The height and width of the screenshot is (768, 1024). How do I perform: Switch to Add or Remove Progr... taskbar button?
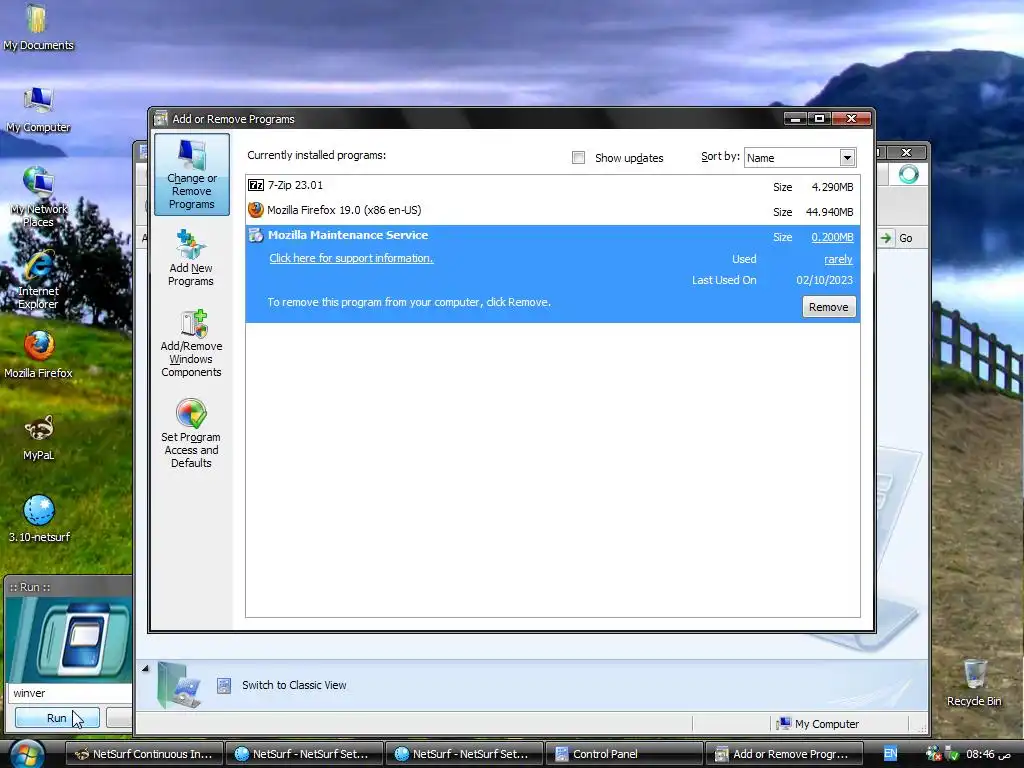[784, 754]
